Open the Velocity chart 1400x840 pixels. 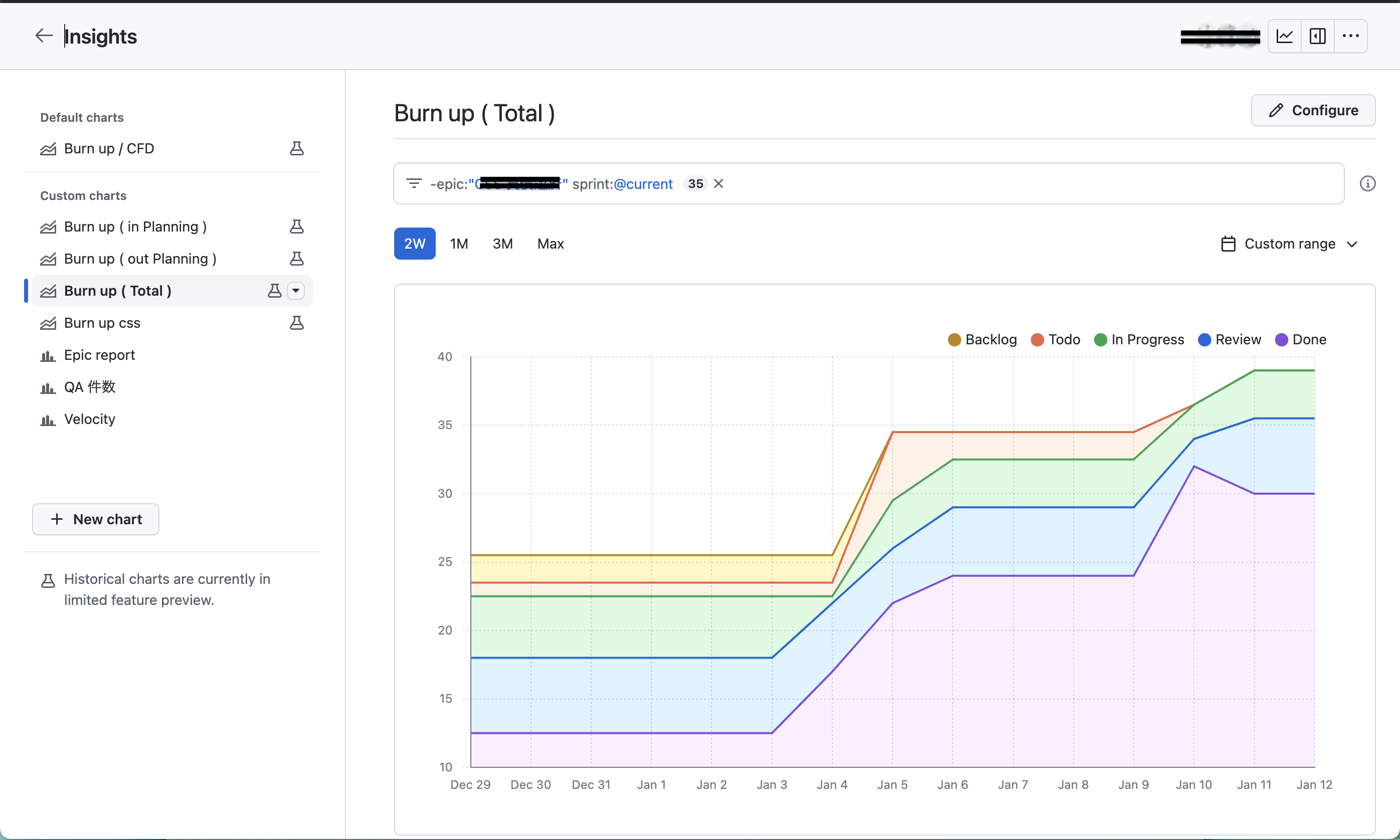pos(89,419)
